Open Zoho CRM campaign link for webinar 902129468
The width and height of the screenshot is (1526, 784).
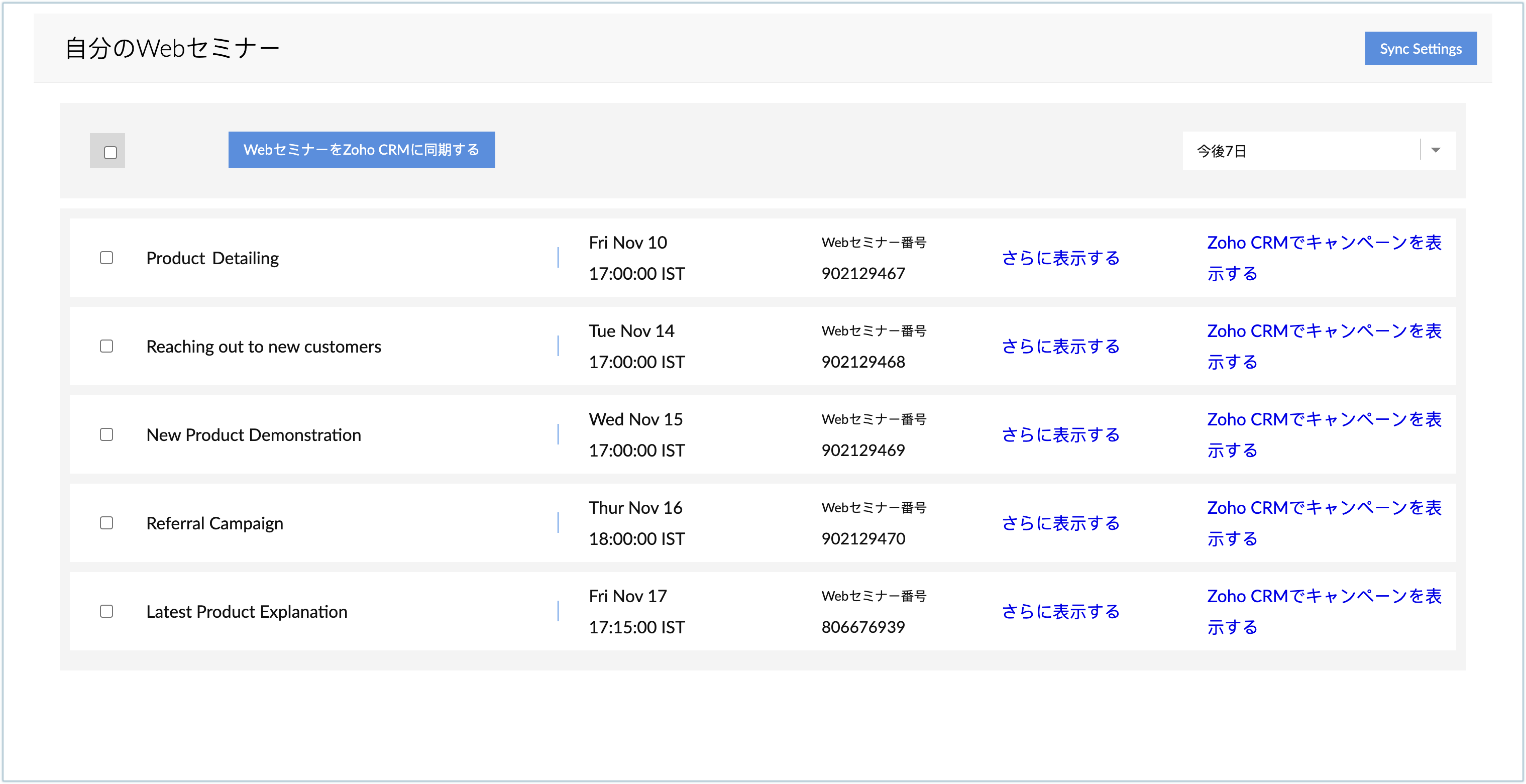click(x=1324, y=331)
